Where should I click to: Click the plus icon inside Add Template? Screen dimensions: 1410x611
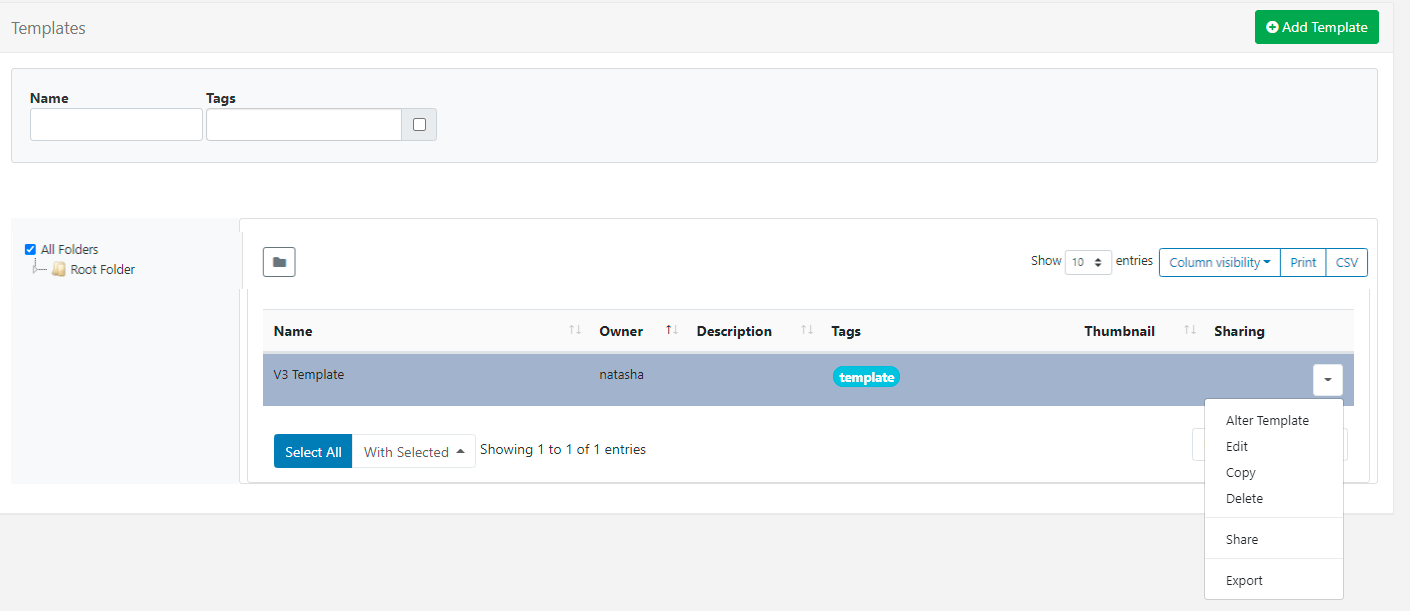(x=1274, y=27)
